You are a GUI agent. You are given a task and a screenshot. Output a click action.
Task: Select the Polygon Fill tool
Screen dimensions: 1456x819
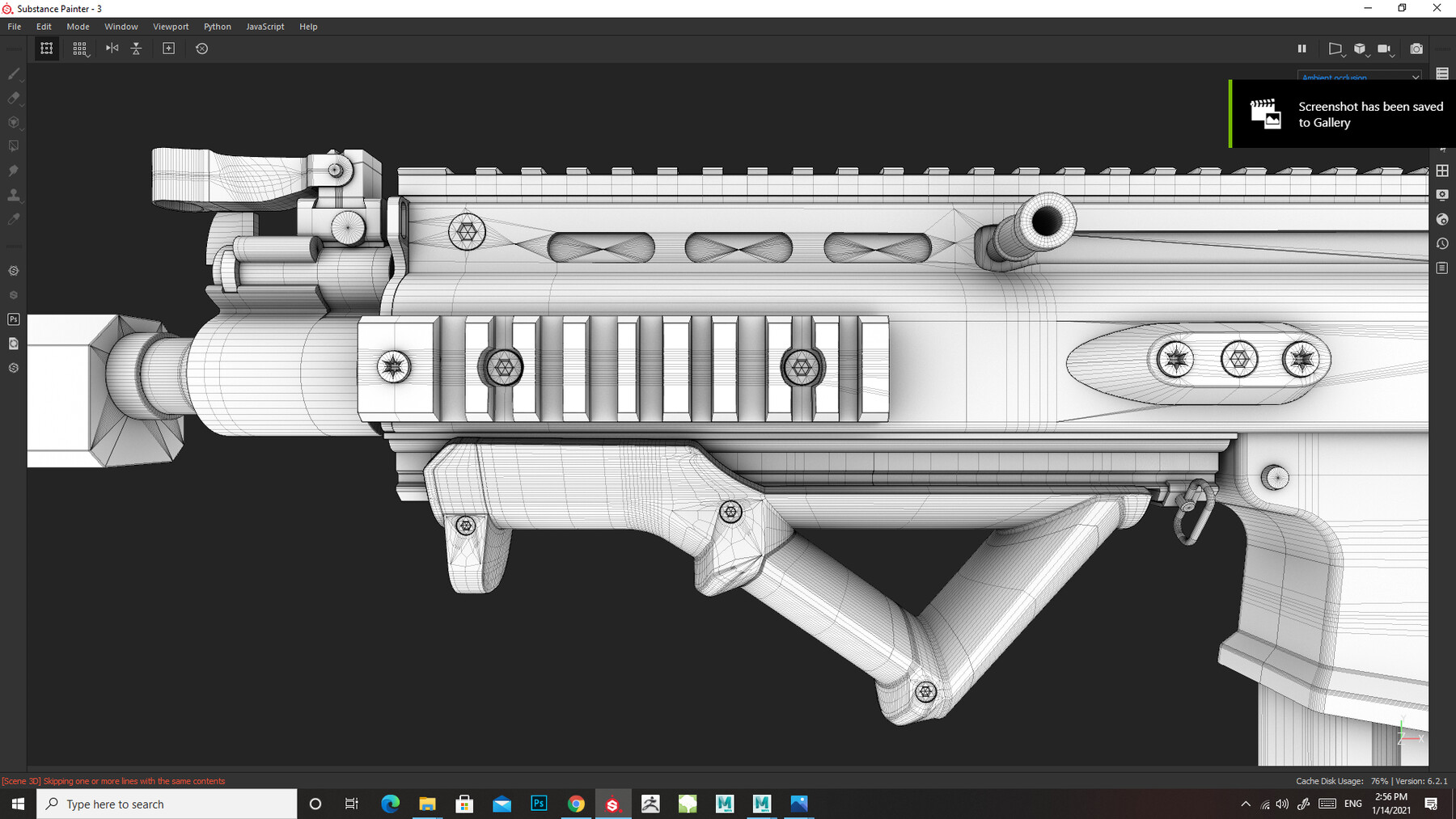point(13,146)
